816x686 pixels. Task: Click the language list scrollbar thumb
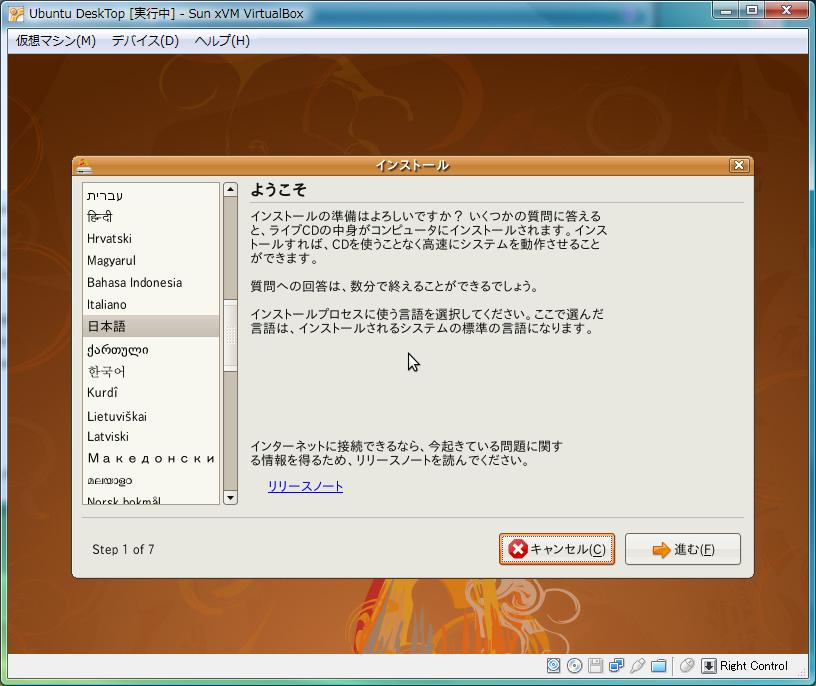230,336
